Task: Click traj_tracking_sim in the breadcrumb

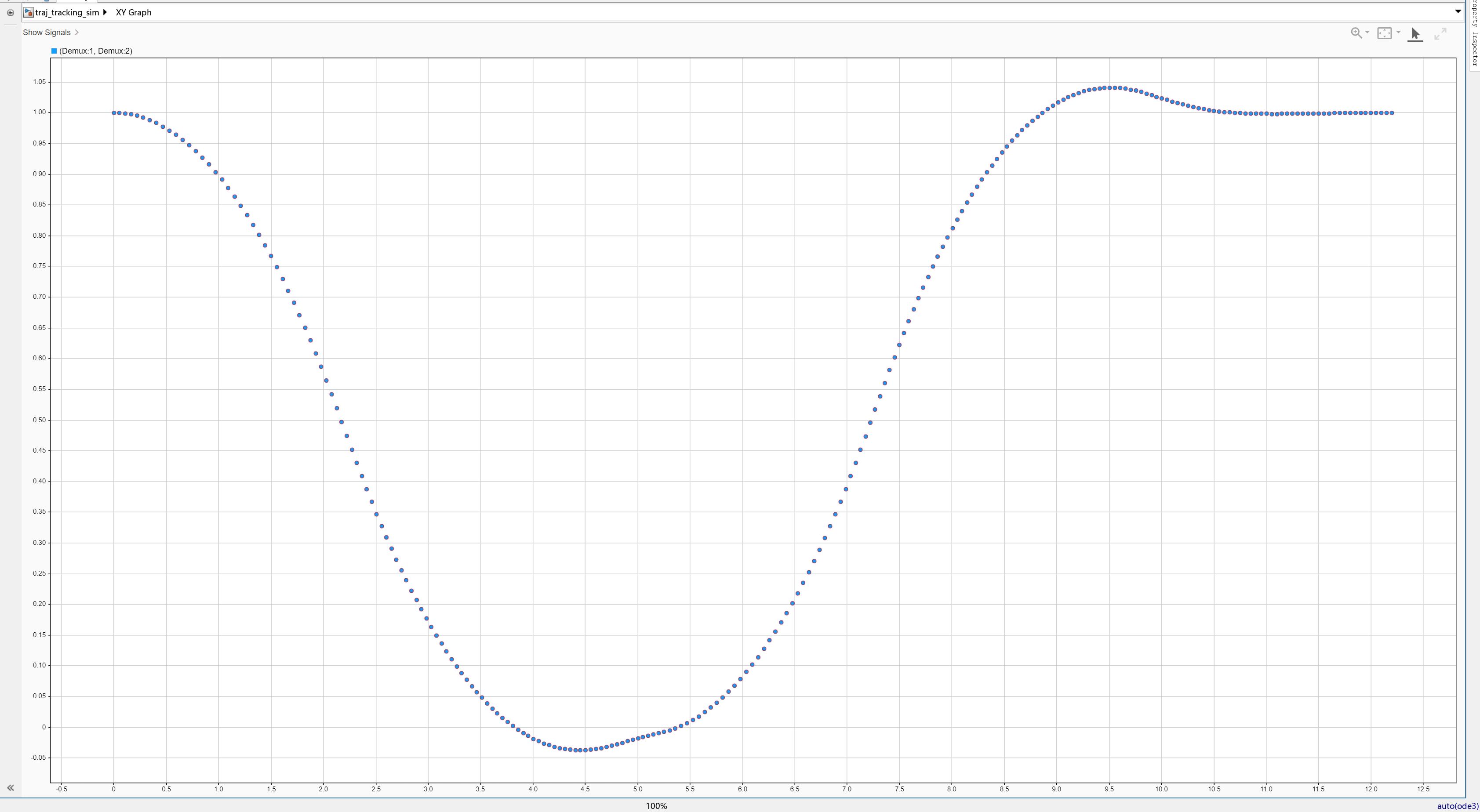Action: [x=67, y=12]
